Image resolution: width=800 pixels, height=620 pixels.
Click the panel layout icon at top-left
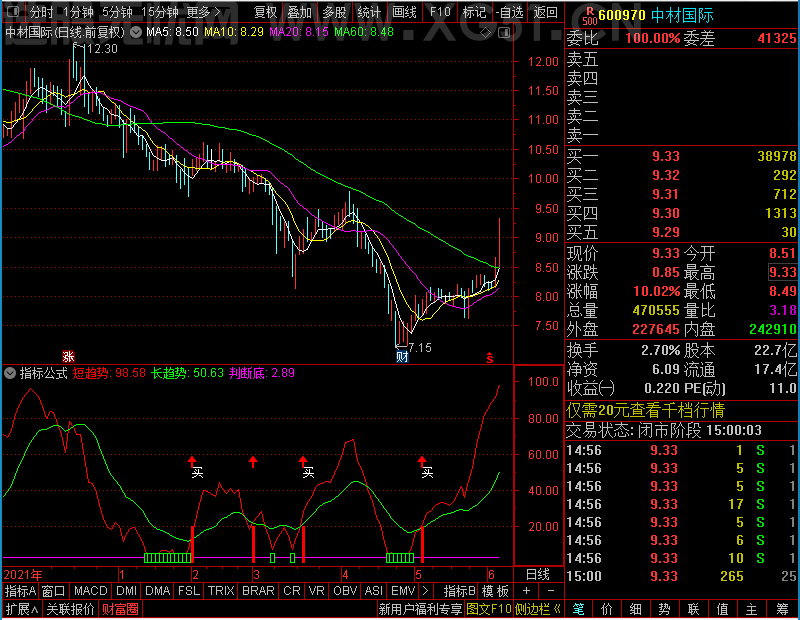[x=13, y=11]
